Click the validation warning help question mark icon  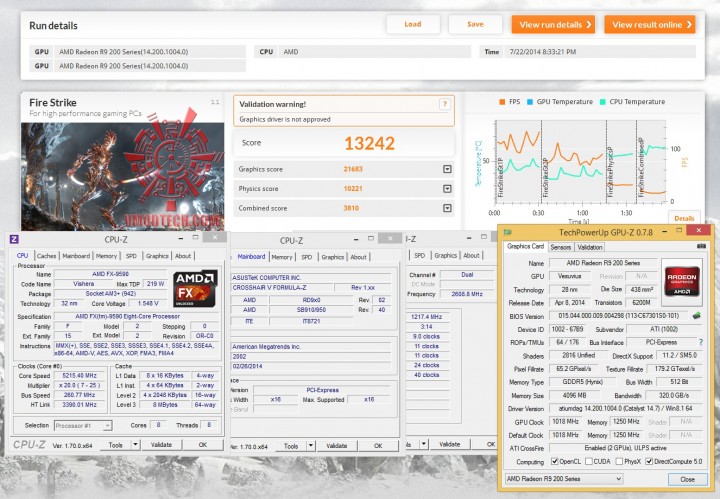pos(444,104)
